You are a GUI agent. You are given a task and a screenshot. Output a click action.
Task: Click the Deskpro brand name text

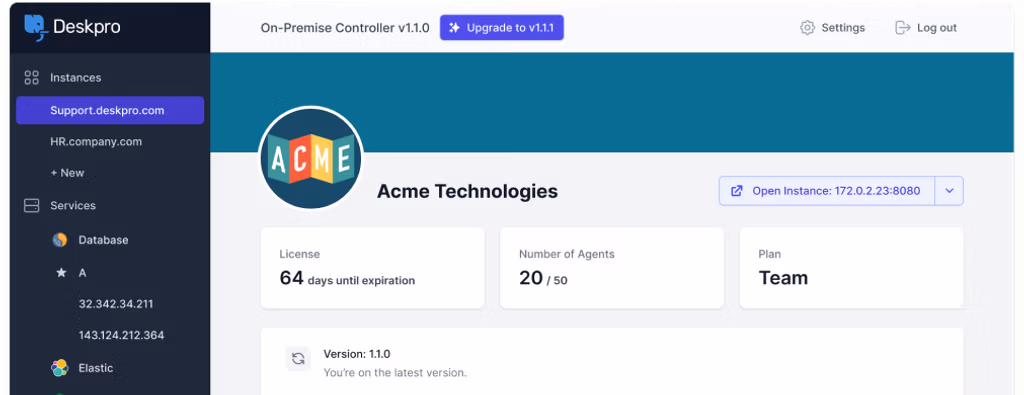[x=86, y=27]
